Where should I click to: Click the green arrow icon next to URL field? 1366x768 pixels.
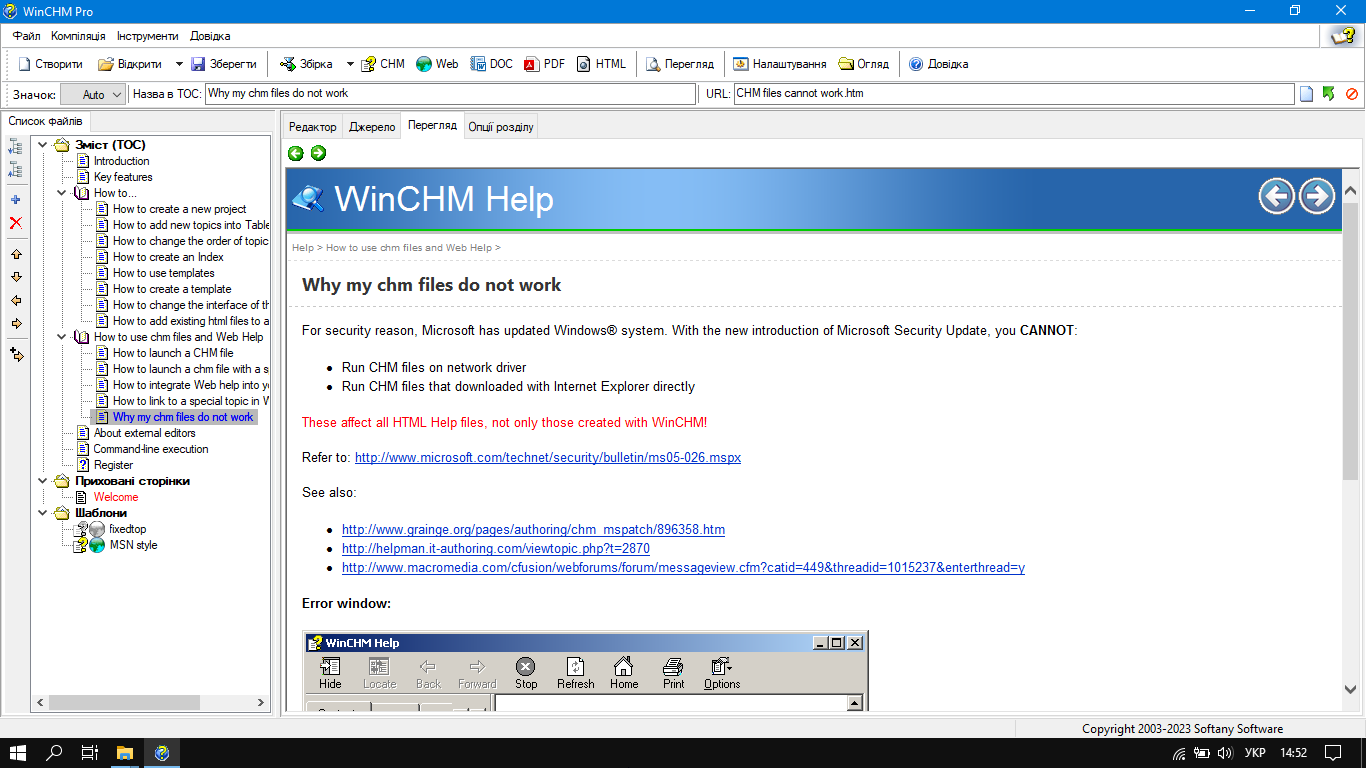pyautogui.click(x=1329, y=94)
